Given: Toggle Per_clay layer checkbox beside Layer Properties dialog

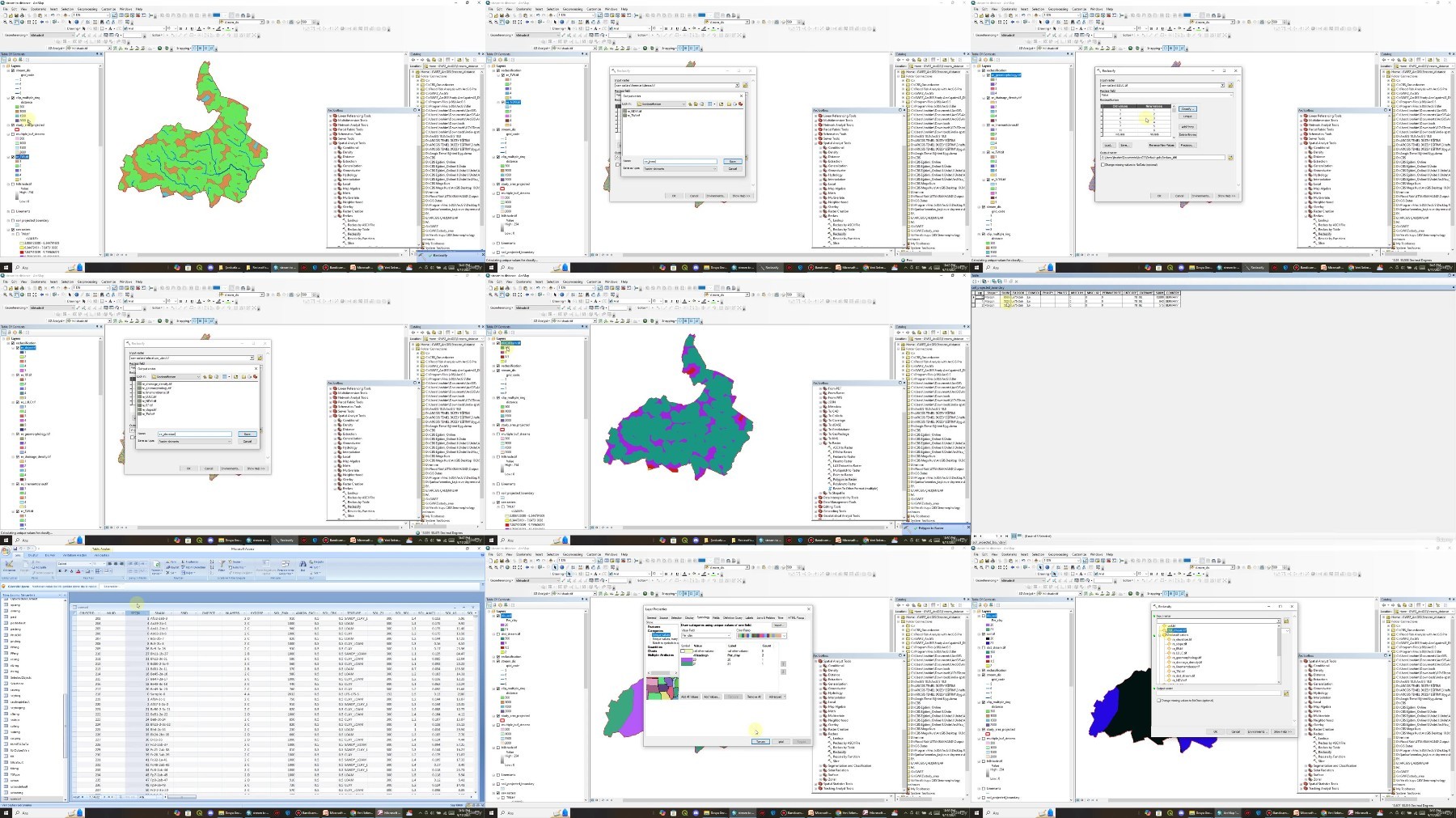Looking at the screenshot, I should [x=498, y=616].
